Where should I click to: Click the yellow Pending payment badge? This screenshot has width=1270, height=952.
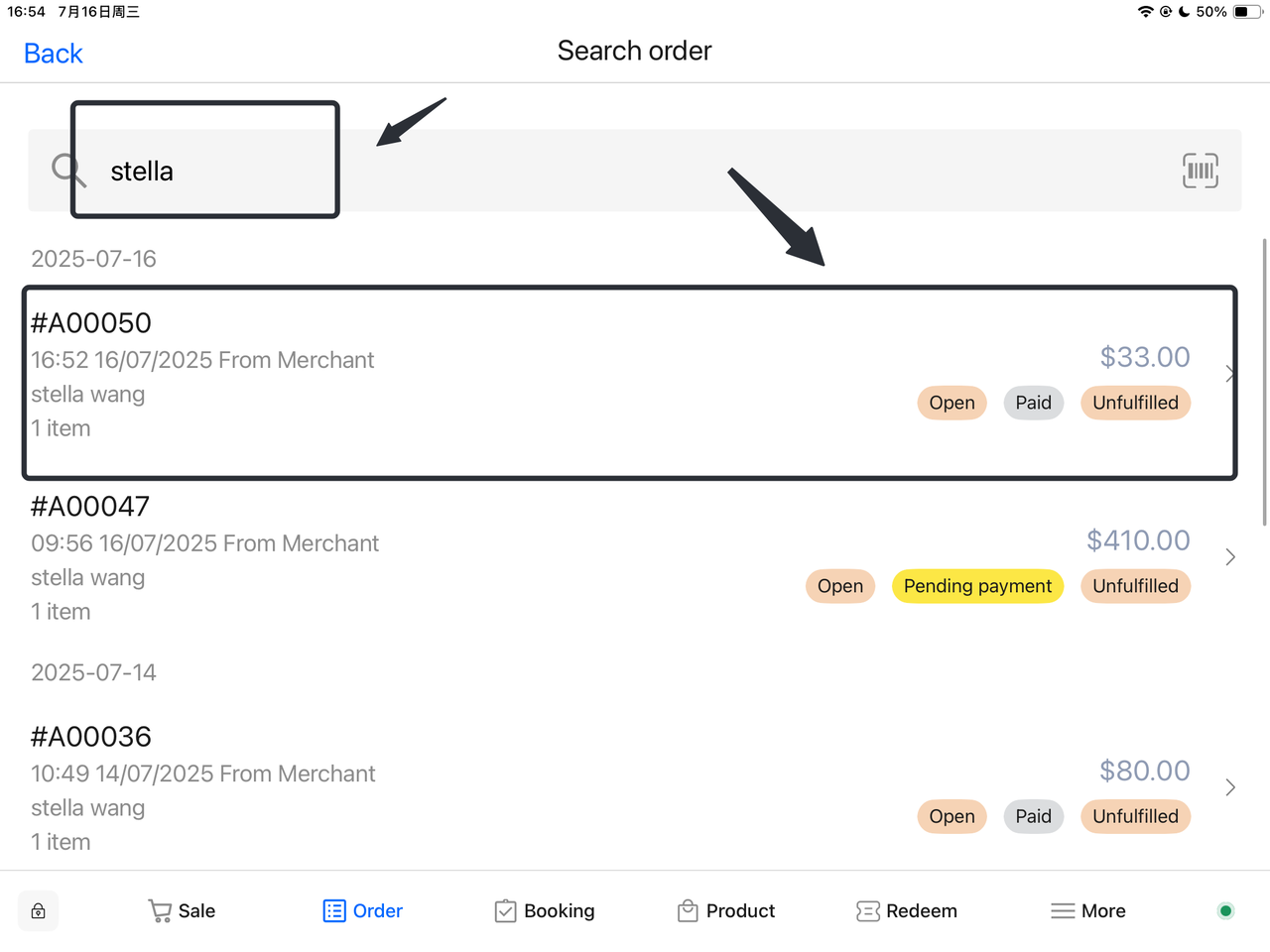tap(977, 586)
